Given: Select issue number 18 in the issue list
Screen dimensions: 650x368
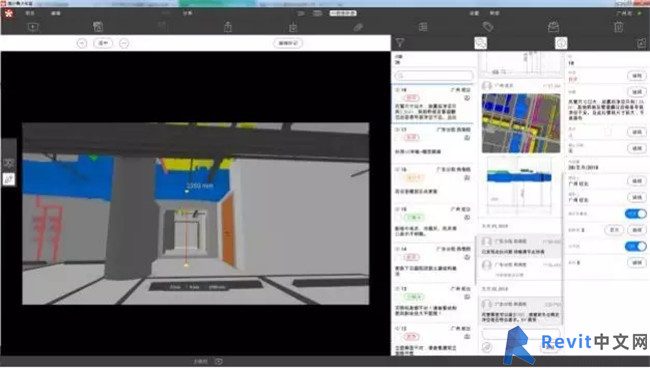Looking at the screenshot, I should point(434,104).
